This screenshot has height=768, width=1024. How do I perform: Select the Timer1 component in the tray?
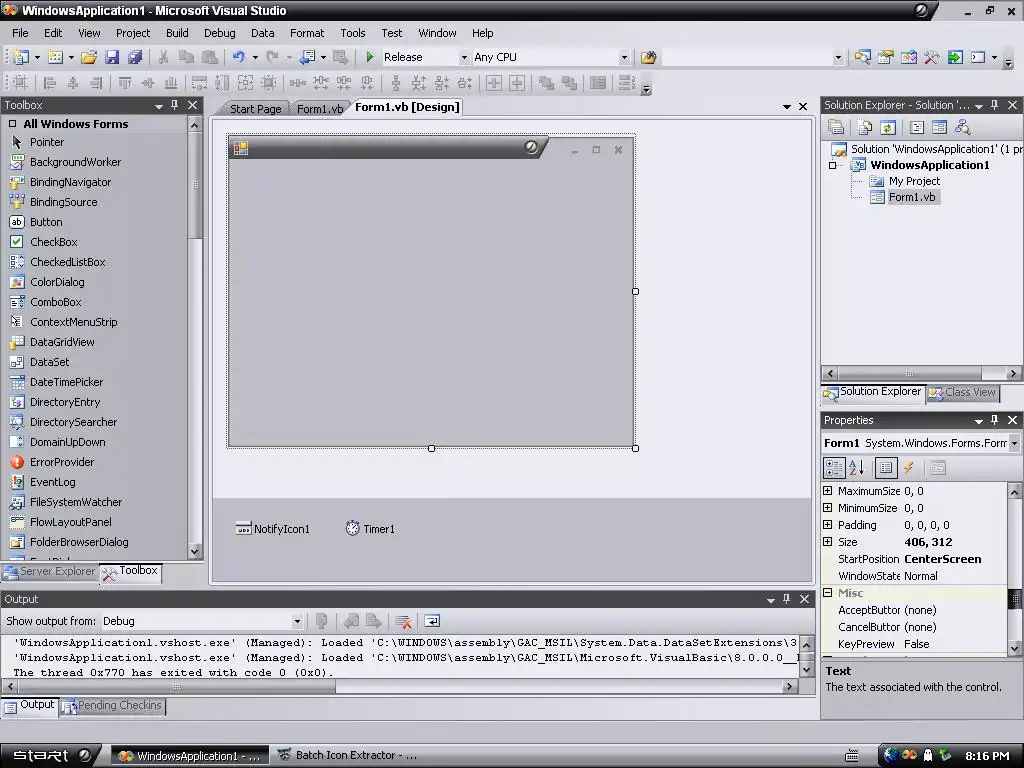pos(370,529)
